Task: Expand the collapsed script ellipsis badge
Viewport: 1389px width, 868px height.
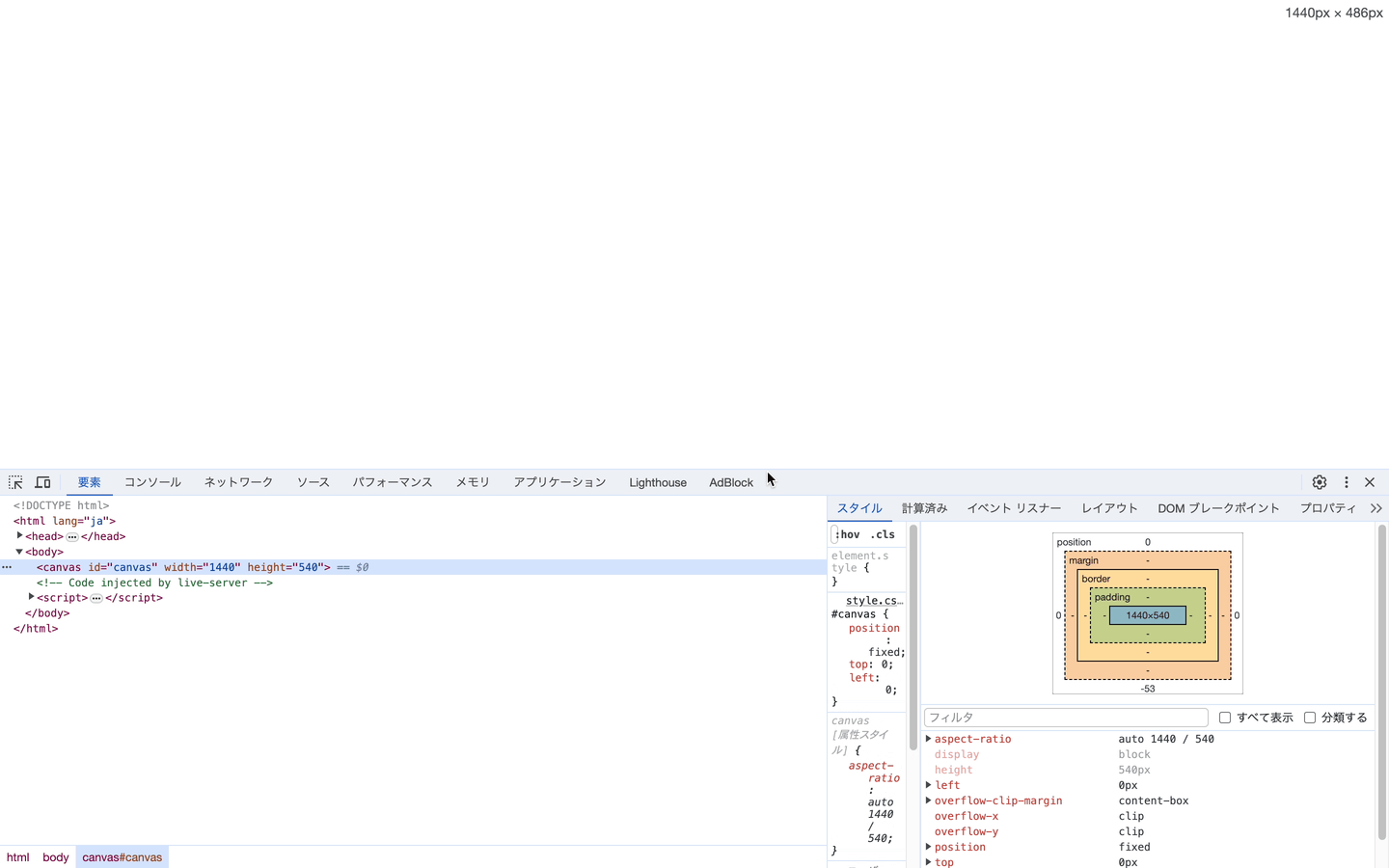Action: pos(96,599)
